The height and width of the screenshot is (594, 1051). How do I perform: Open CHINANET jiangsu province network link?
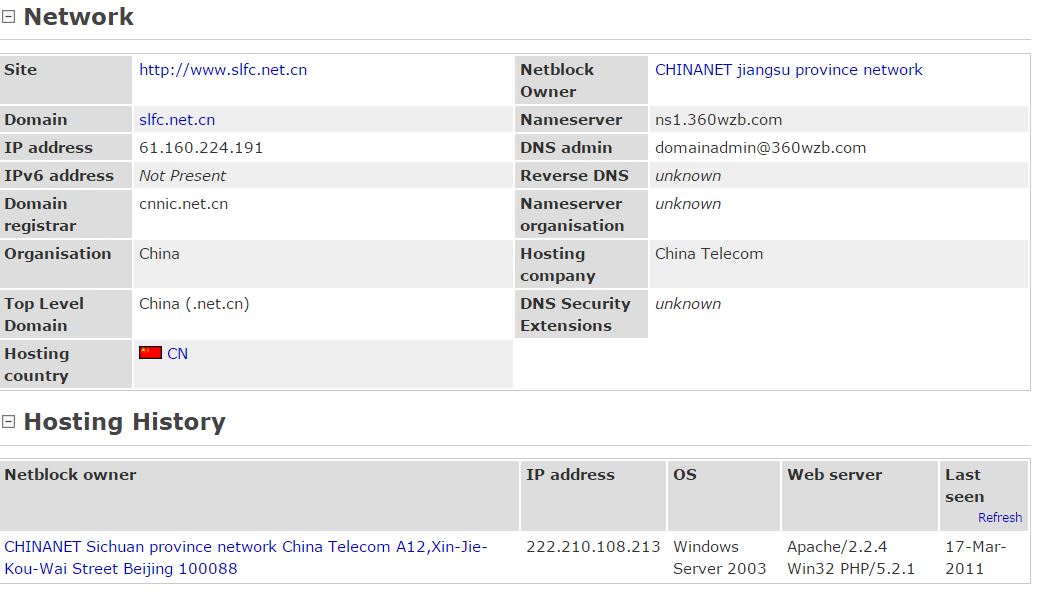(788, 70)
